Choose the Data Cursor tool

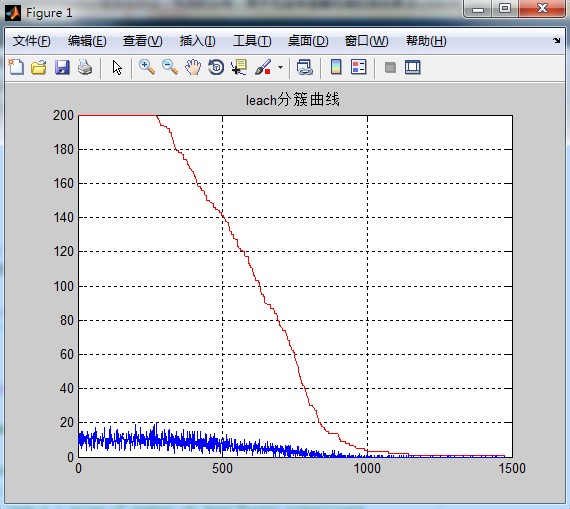click(x=239, y=68)
